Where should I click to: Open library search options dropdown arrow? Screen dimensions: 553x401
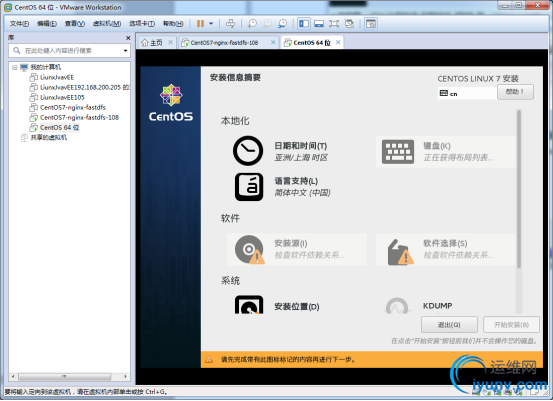(125, 51)
